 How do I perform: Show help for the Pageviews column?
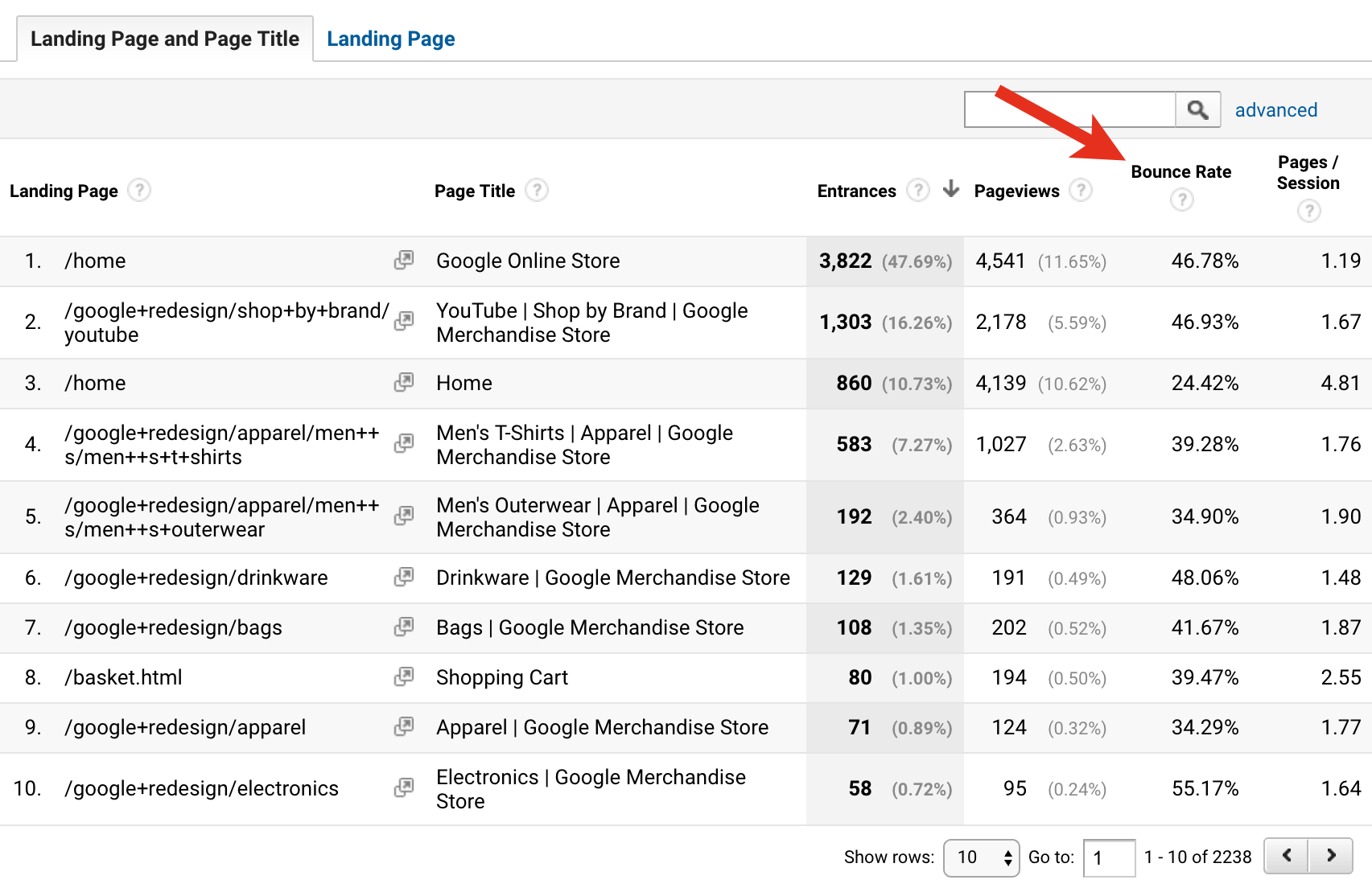point(1082,191)
